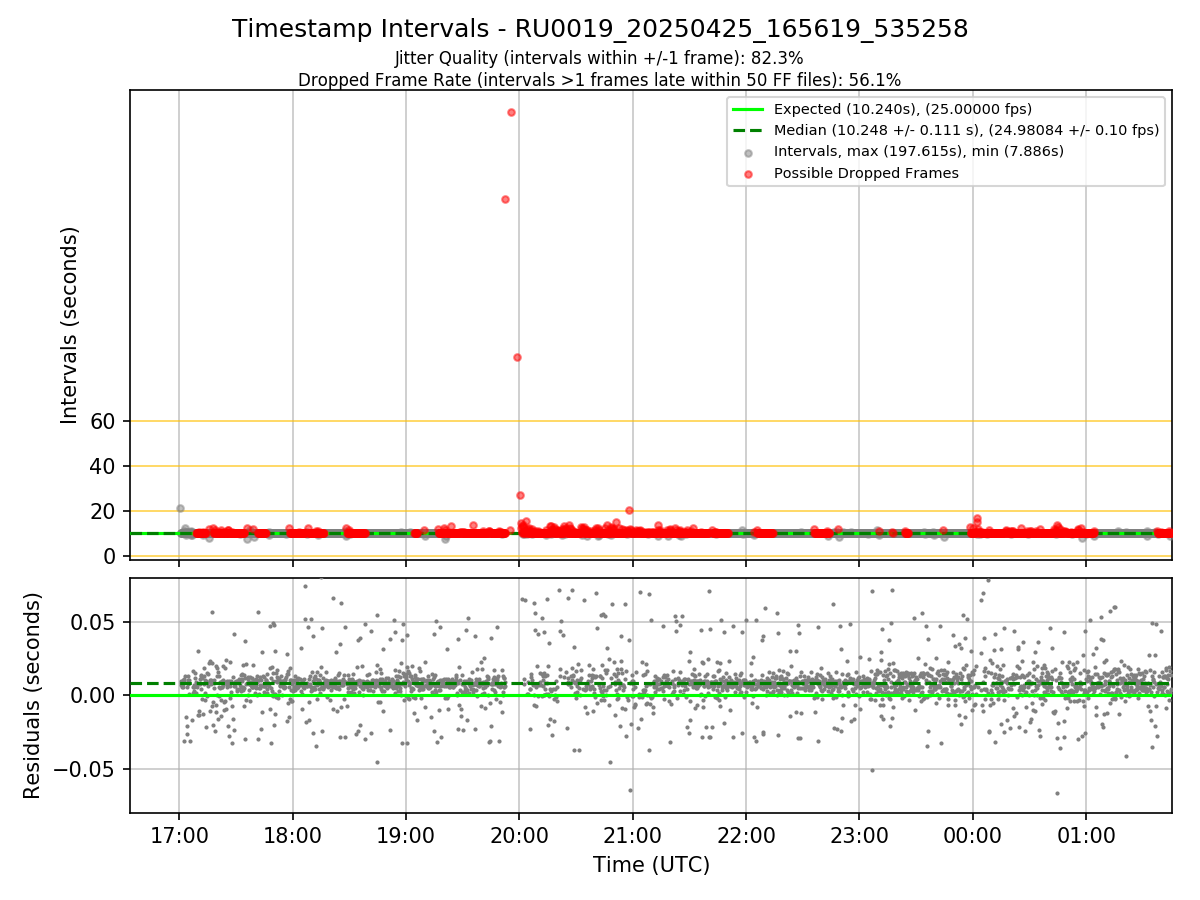Click the 17:00 x-axis tick label

pyautogui.click(x=179, y=834)
